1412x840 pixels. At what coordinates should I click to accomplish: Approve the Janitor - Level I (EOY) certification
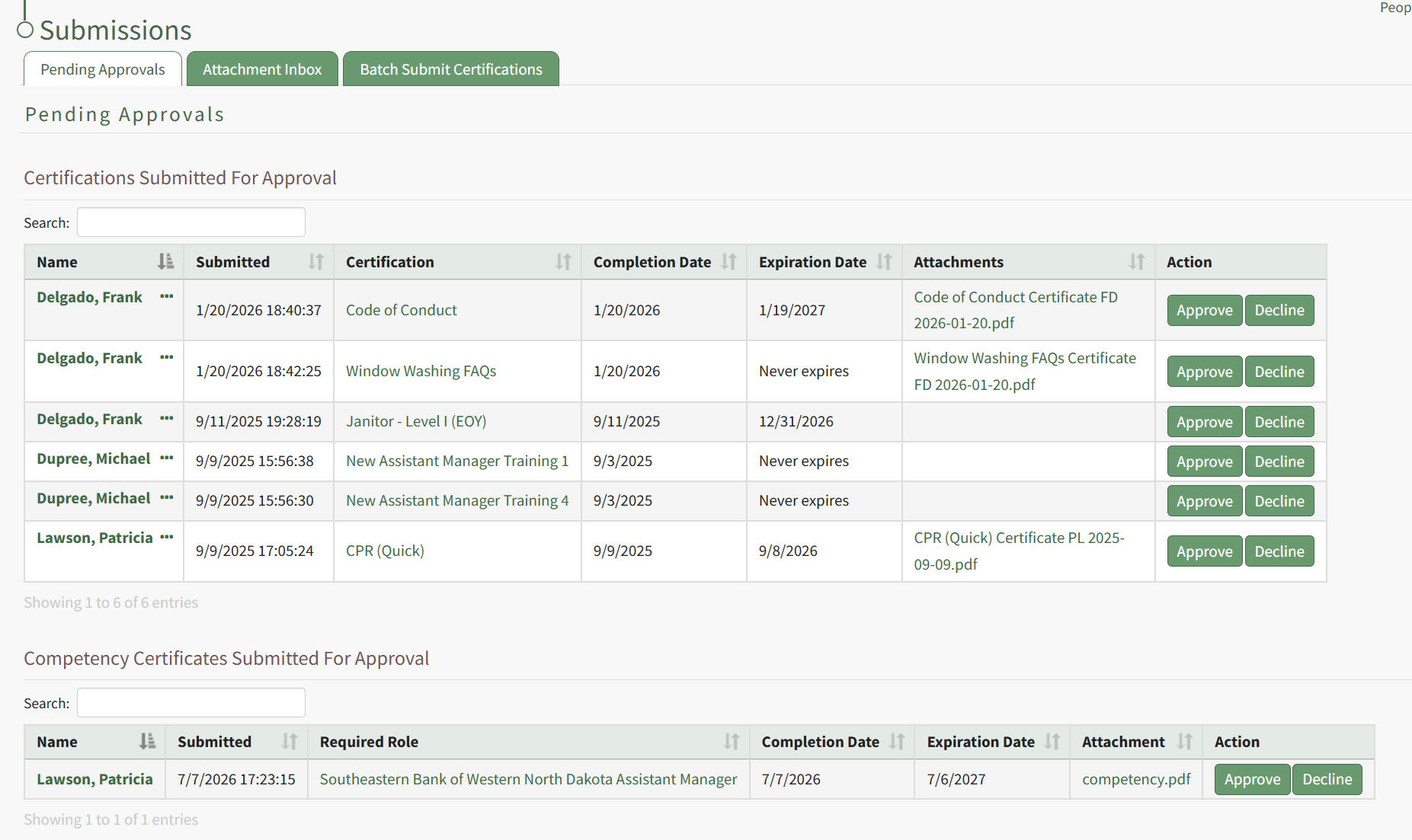[x=1205, y=422]
